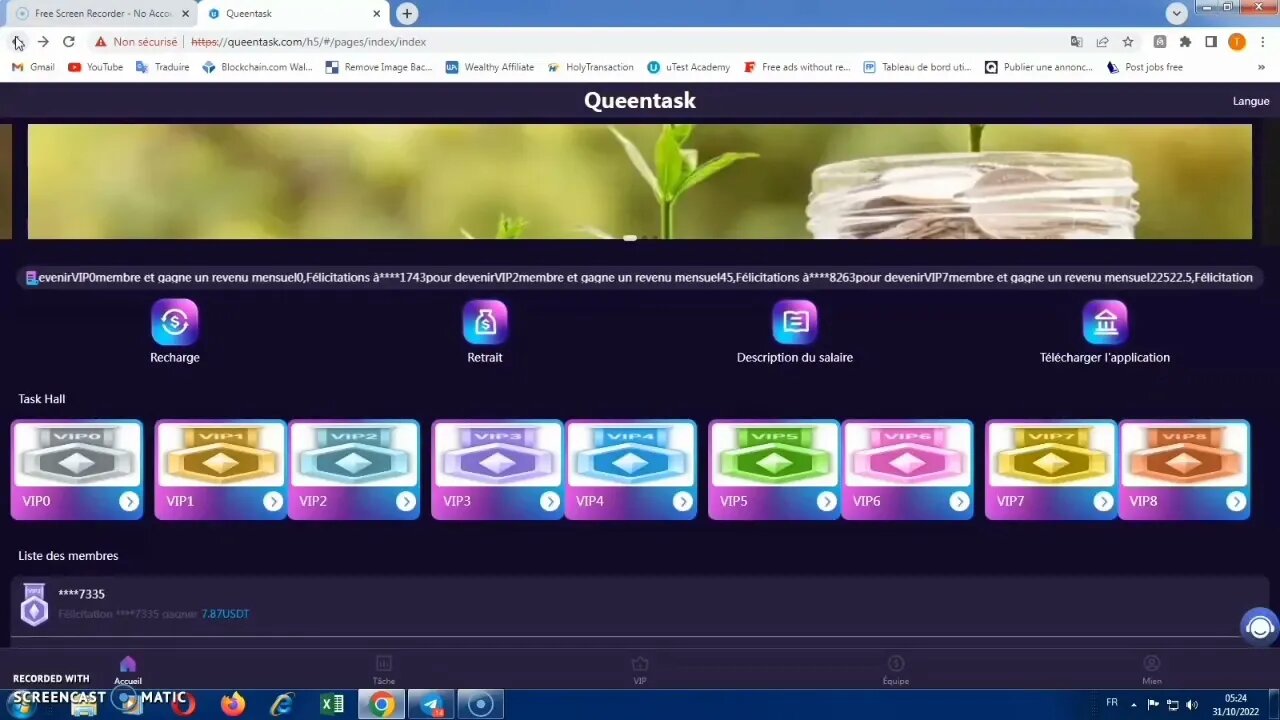Click the VIP6 card arrow

pyautogui.click(x=959, y=501)
